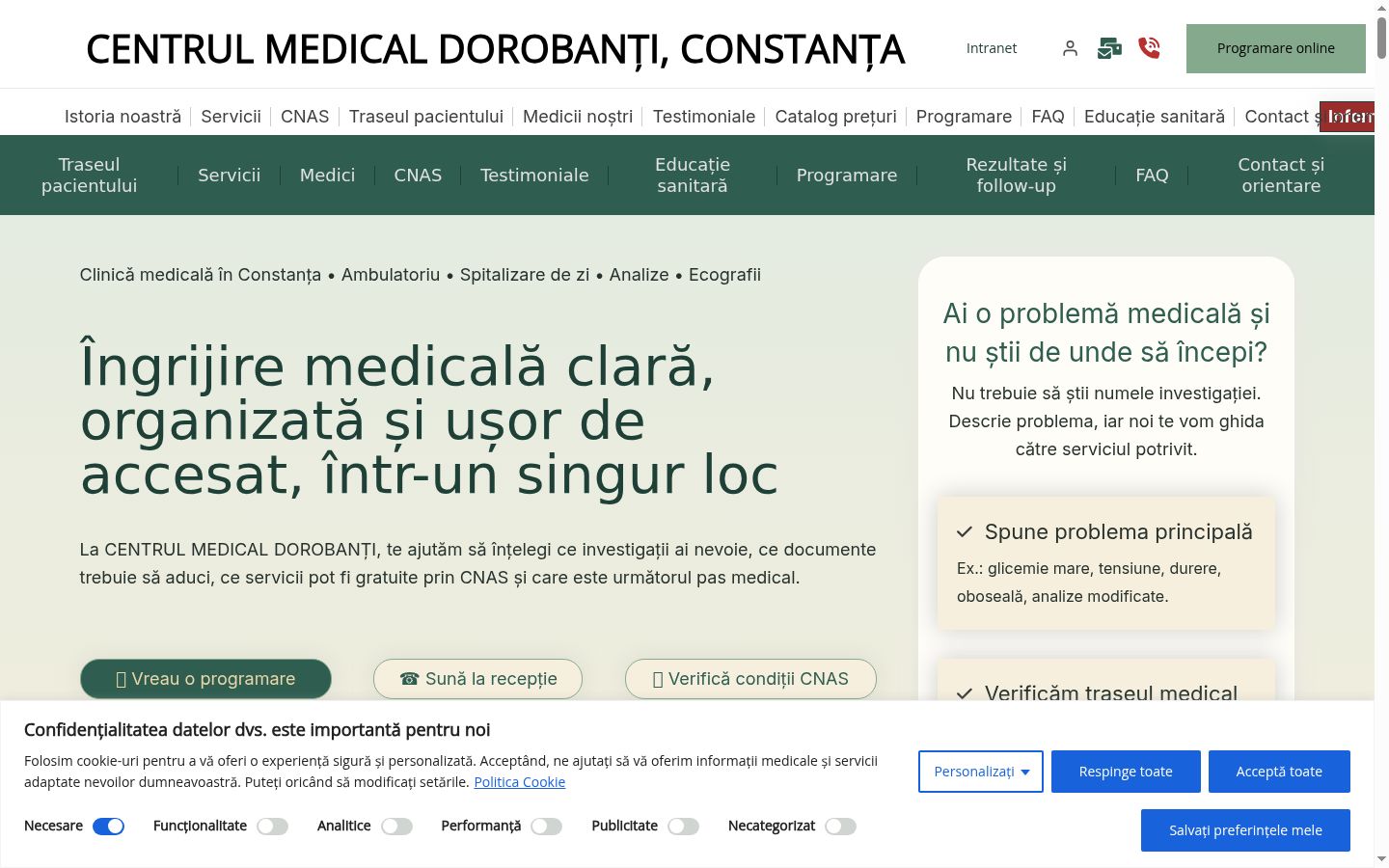Screen dimensions: 1389x868
Task: Click the red Inform badge at right edge
Action: (1348, 117)
